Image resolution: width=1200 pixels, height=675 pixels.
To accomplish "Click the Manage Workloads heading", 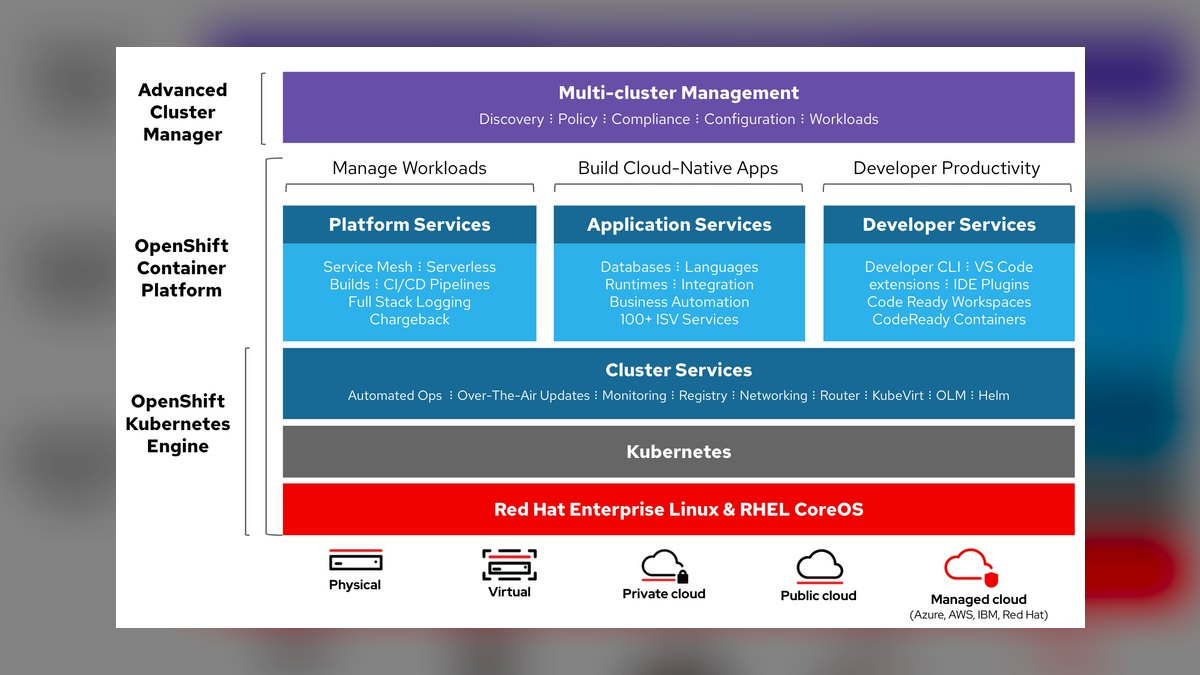I will tap(410, 168).
